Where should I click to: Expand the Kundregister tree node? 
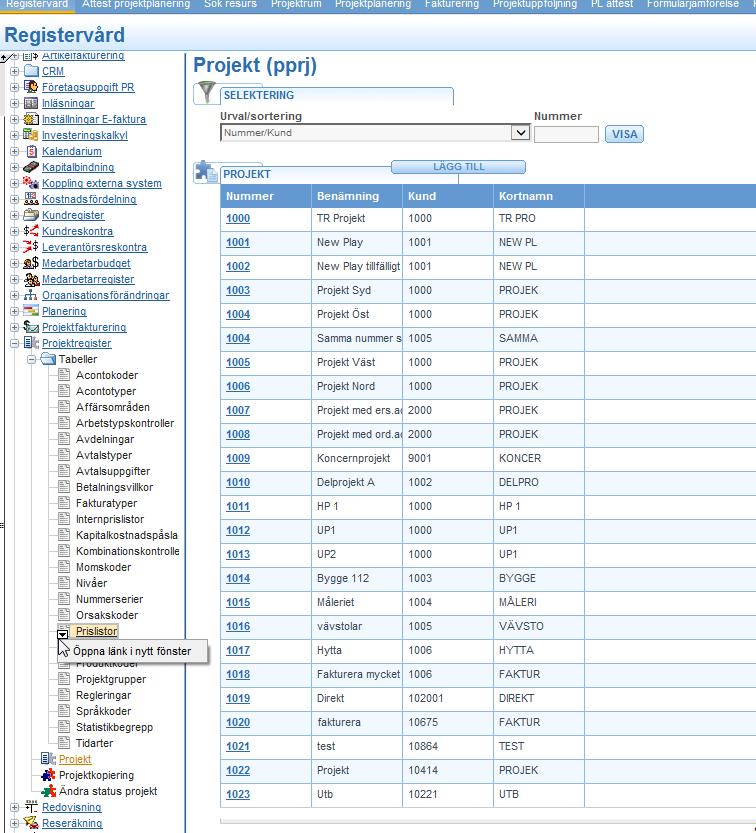click(x=14, y=215)
